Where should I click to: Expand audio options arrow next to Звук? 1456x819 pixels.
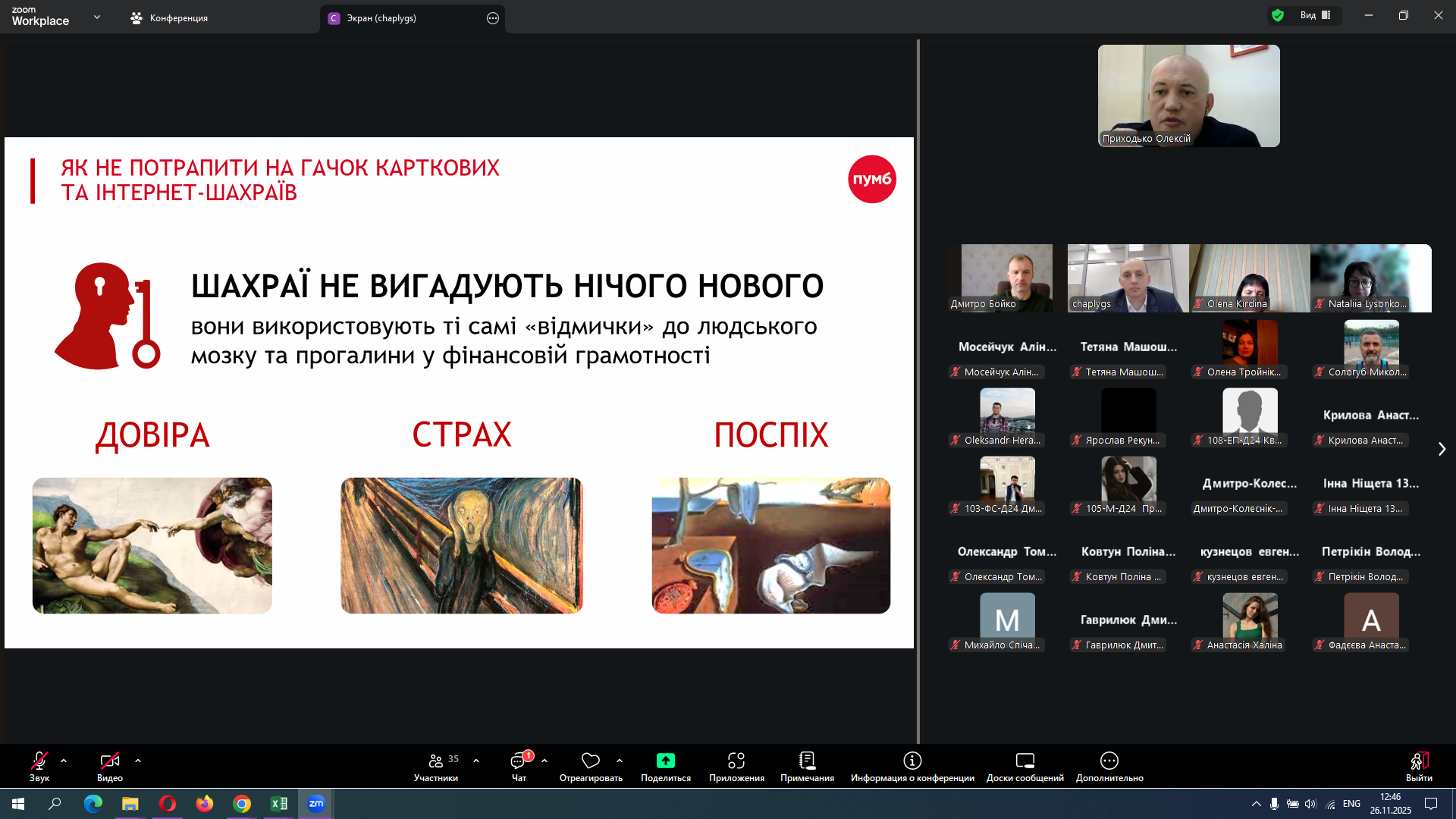64,761
